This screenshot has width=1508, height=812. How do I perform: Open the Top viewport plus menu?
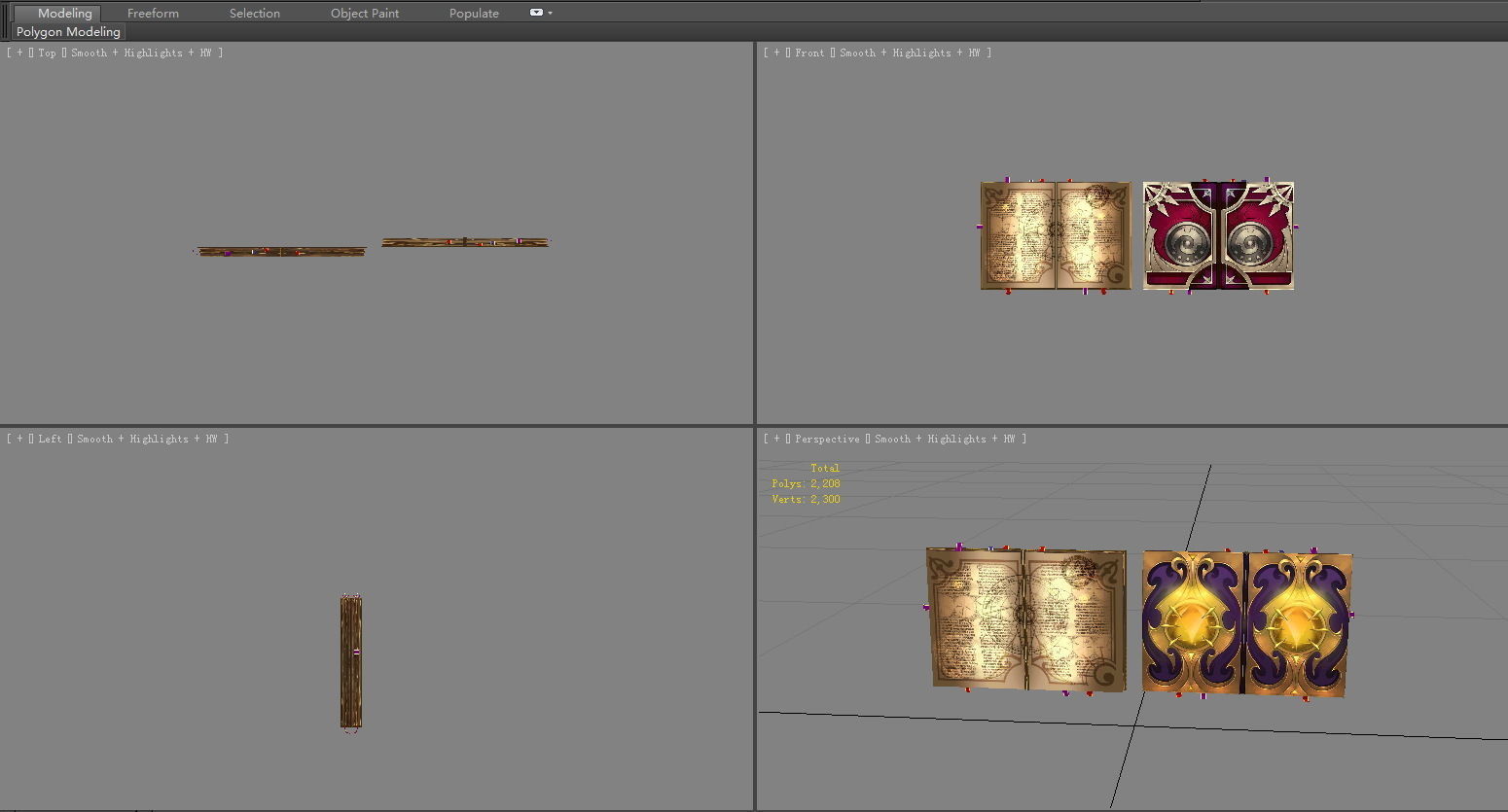[19, 53]
